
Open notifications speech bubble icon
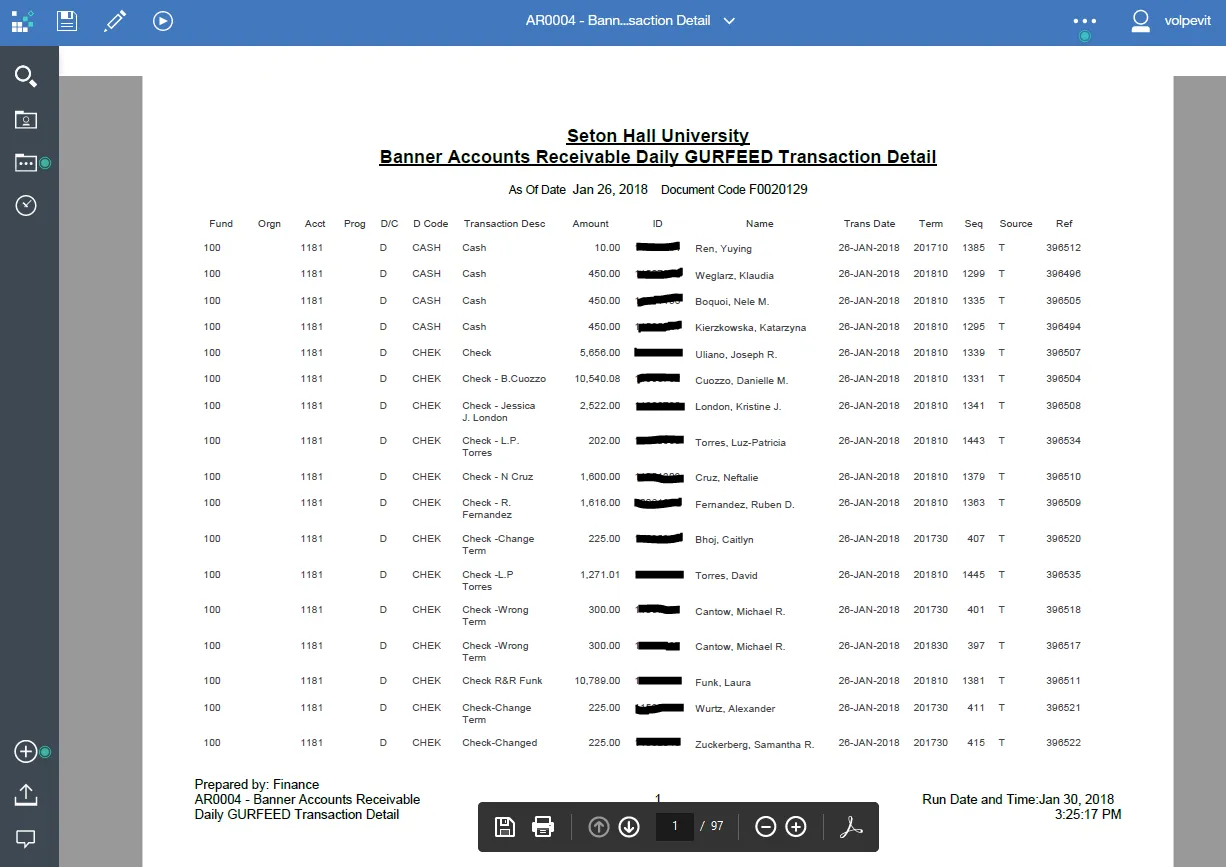tap(26, 839)
